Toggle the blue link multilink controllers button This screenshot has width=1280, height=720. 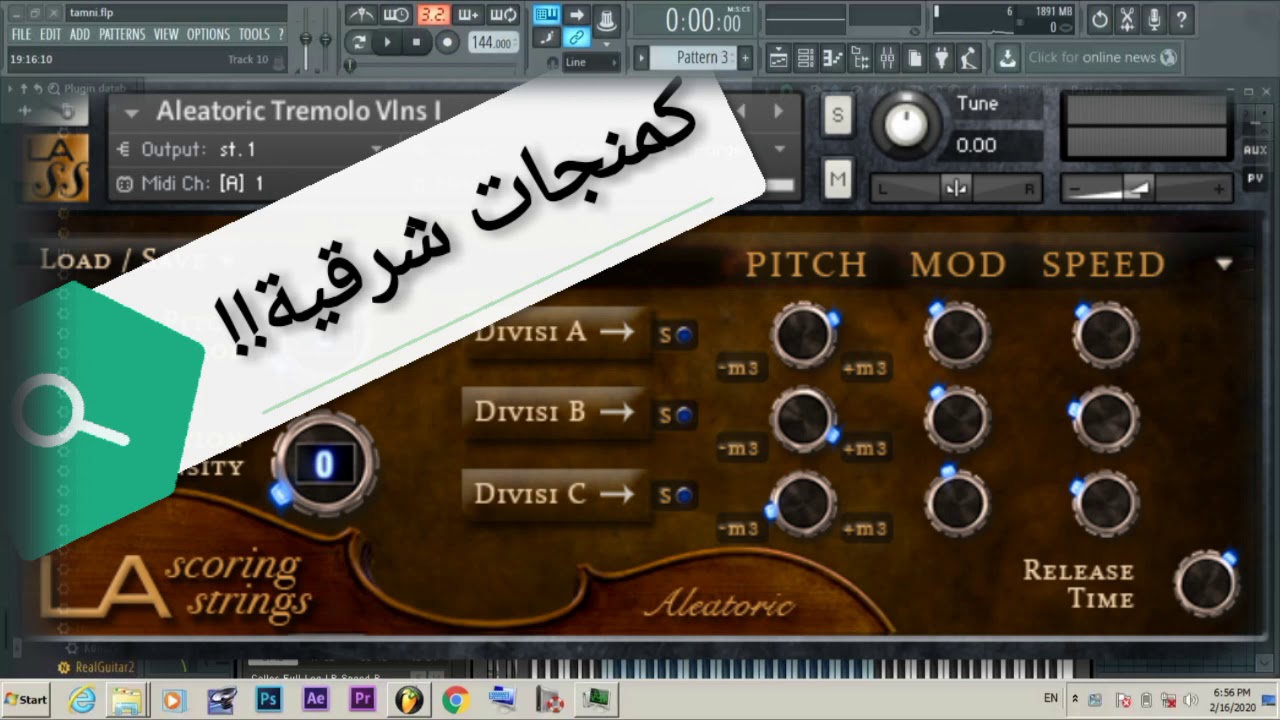[x=576, y=38]
